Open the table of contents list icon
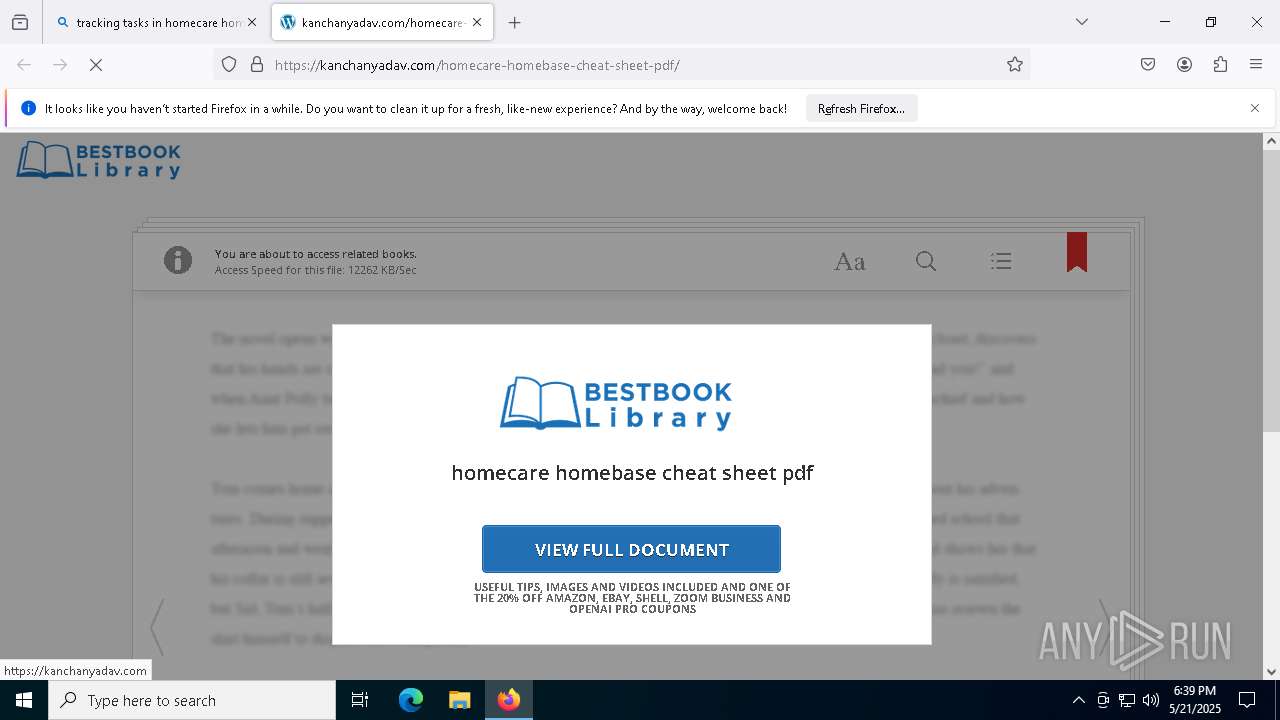 pos(1001,262)
